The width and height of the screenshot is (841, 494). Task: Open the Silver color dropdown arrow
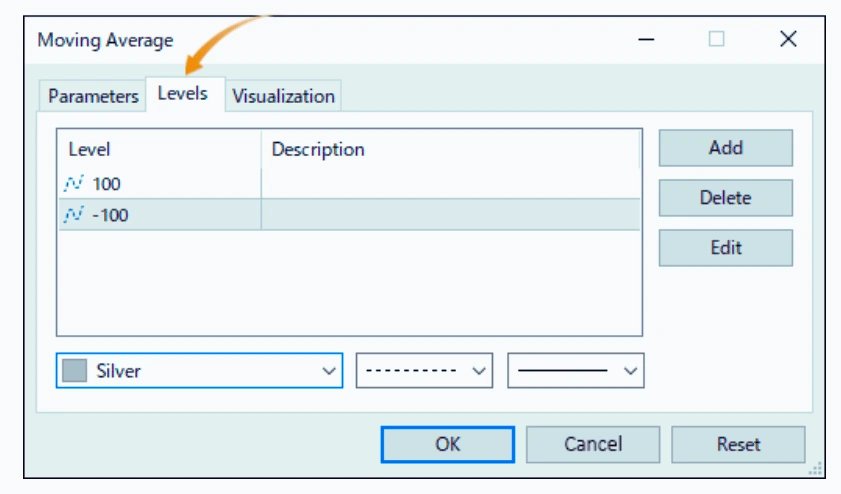click(x=329, y=371)
